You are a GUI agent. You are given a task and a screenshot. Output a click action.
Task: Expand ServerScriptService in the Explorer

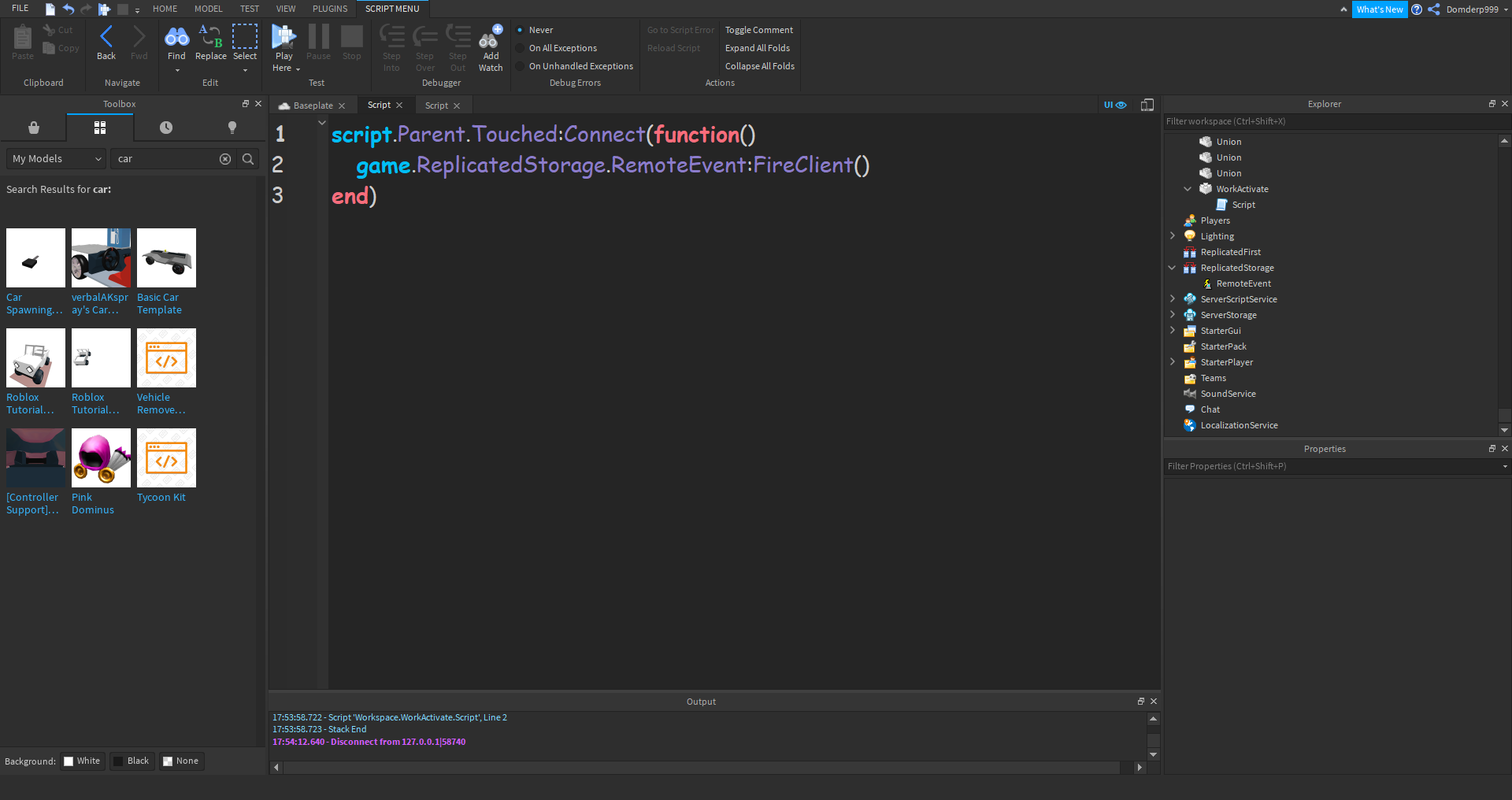(1173, 298)
